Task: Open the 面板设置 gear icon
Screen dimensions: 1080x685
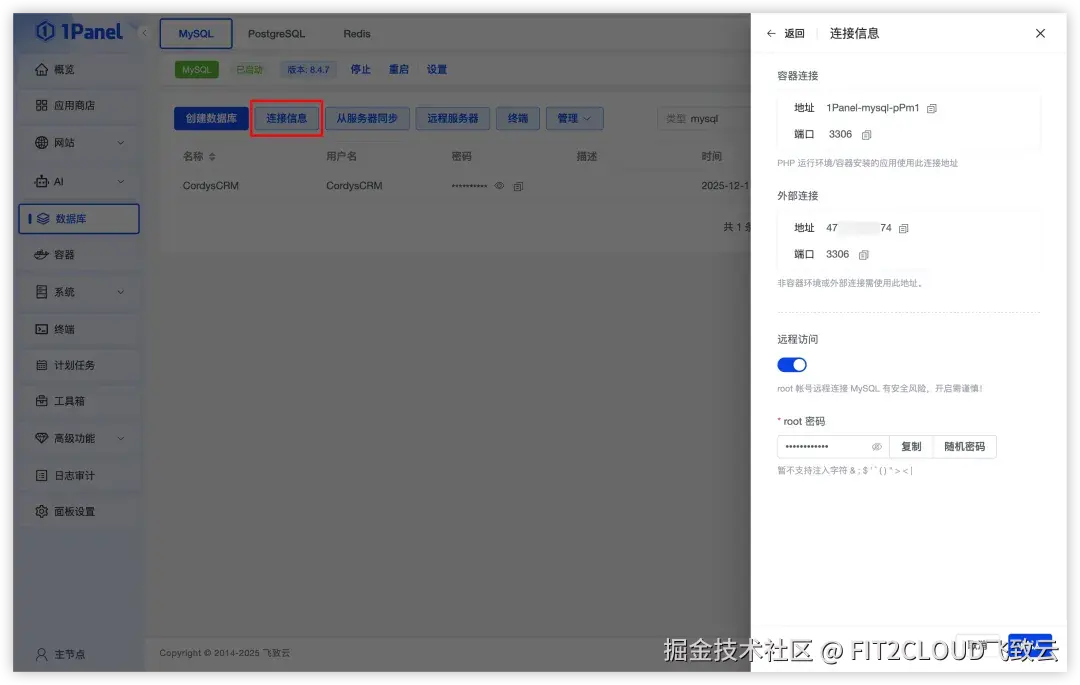Action: 41,512
